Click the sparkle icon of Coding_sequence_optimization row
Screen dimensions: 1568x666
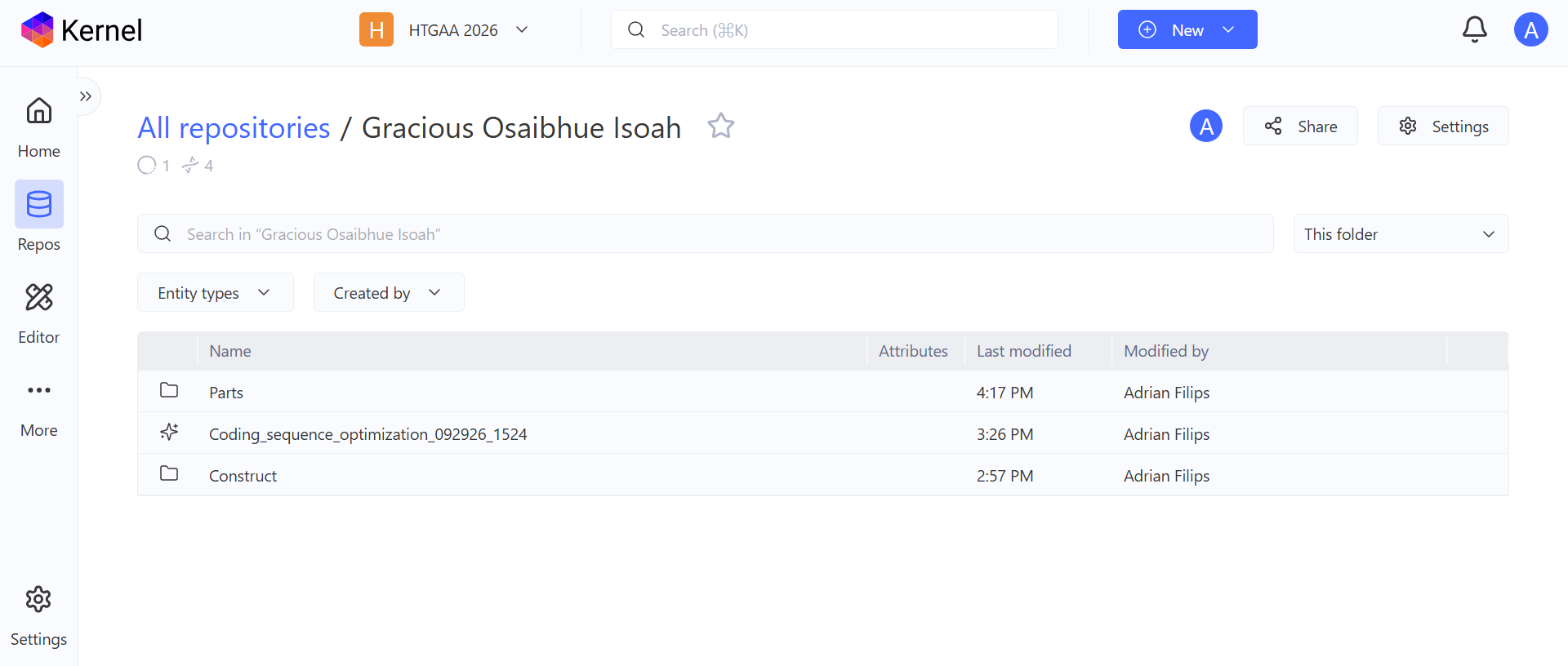tap(169, 432)
